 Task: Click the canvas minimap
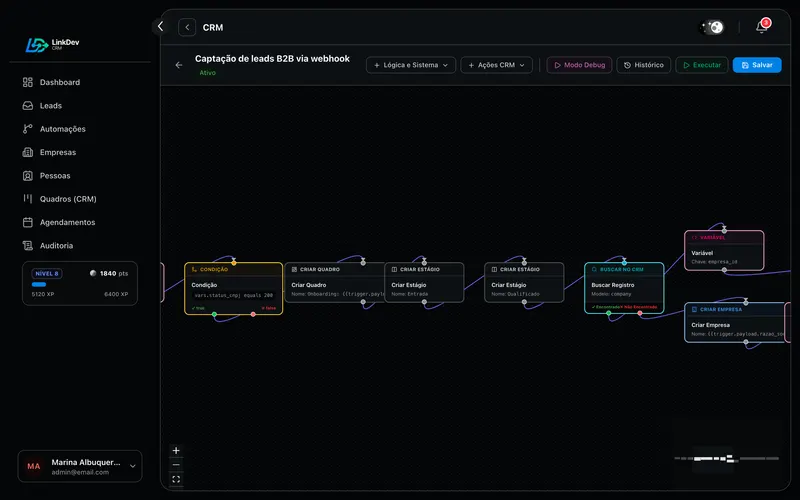(727, 452)
